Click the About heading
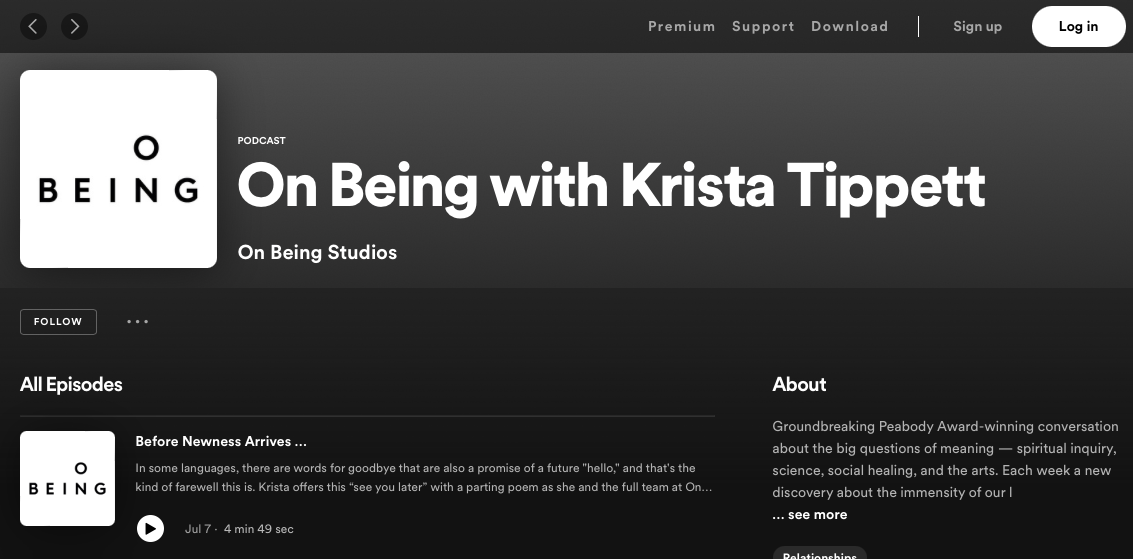Image resolution: width=1133 pixels, height=559 pixels. (799, 384)
